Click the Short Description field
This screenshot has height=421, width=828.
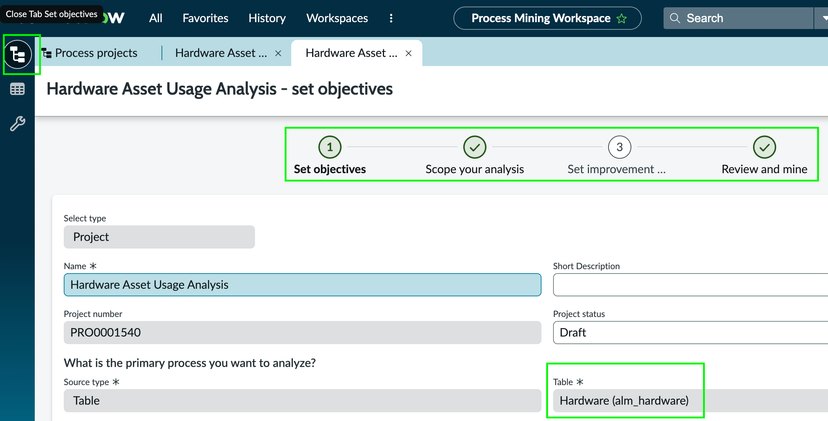click(x=690, y=284)
